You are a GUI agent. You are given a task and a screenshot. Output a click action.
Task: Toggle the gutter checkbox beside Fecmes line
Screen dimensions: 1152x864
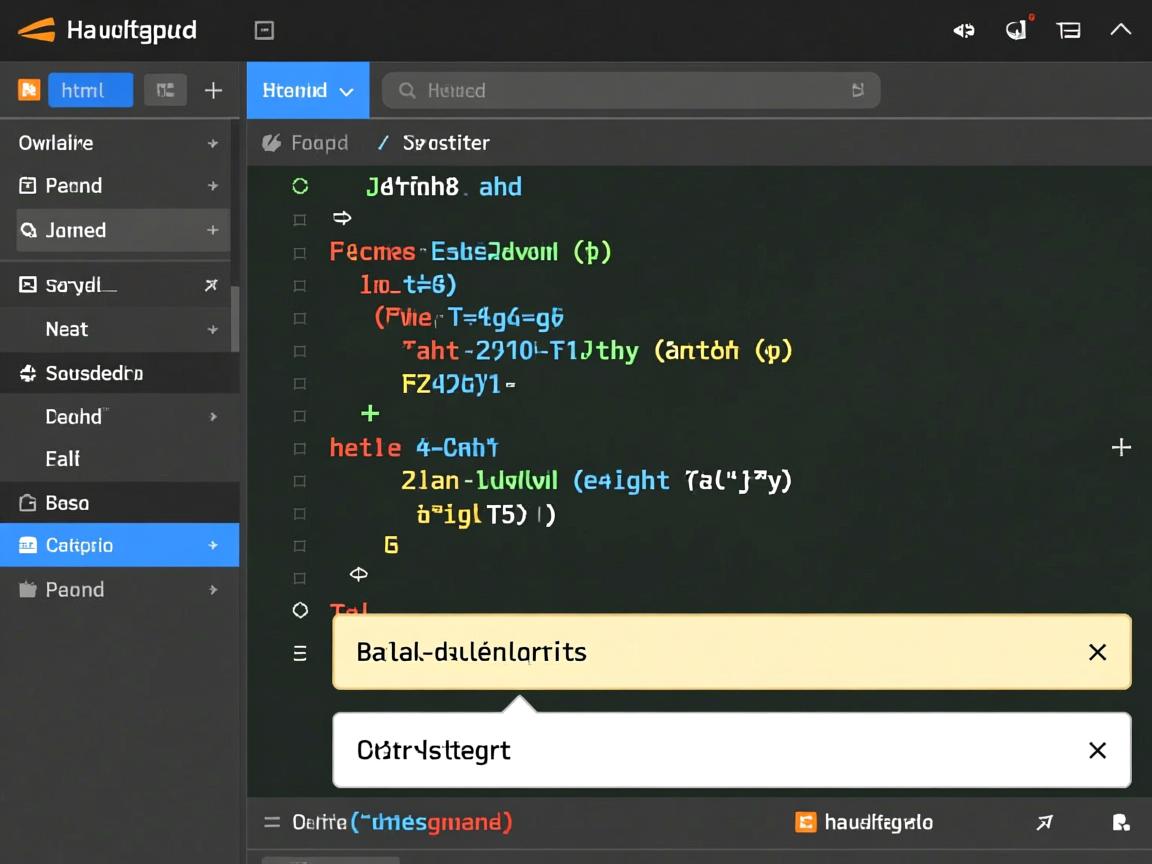(299, 253)
